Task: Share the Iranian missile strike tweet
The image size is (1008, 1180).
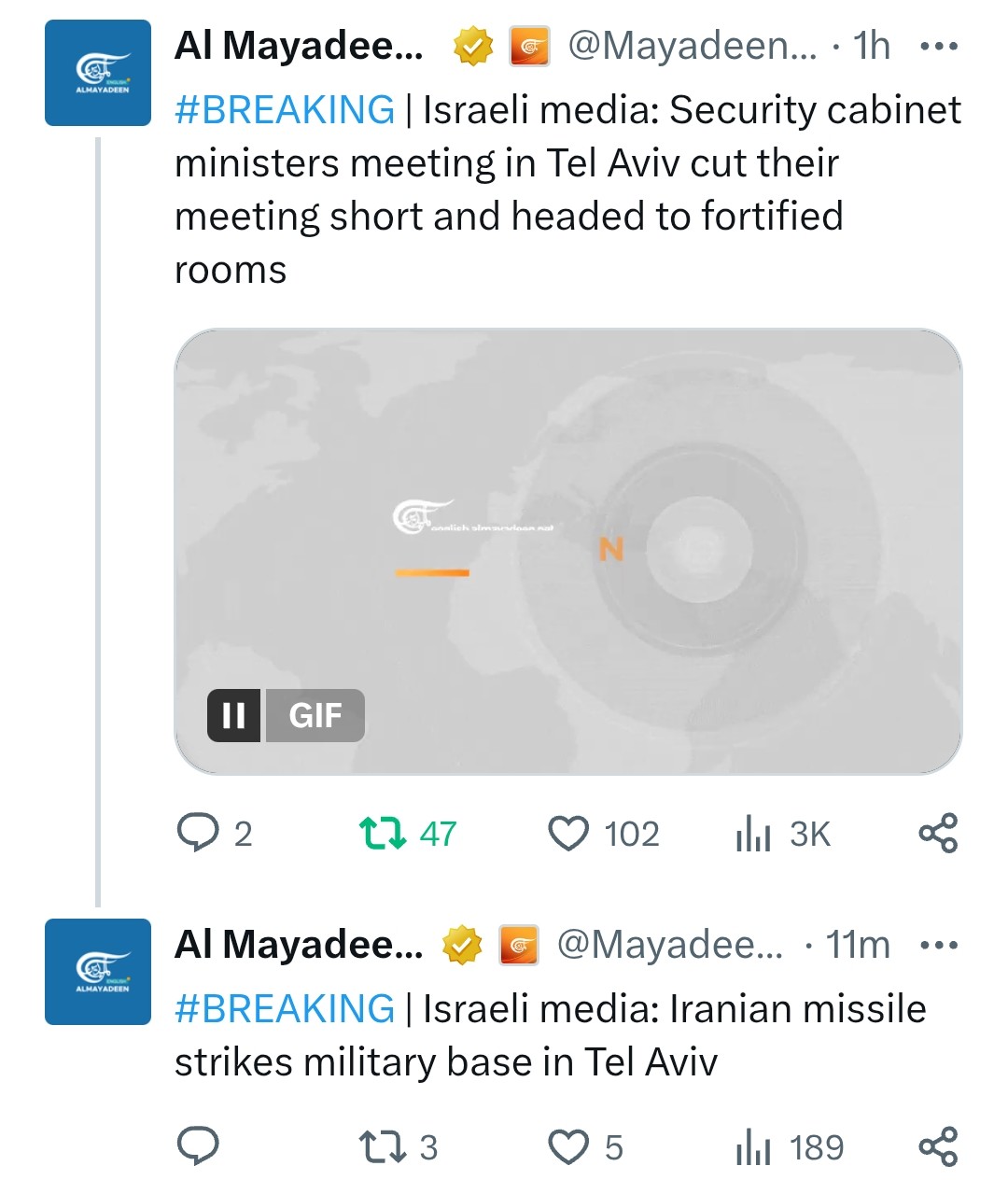Action: (938, 1146)
